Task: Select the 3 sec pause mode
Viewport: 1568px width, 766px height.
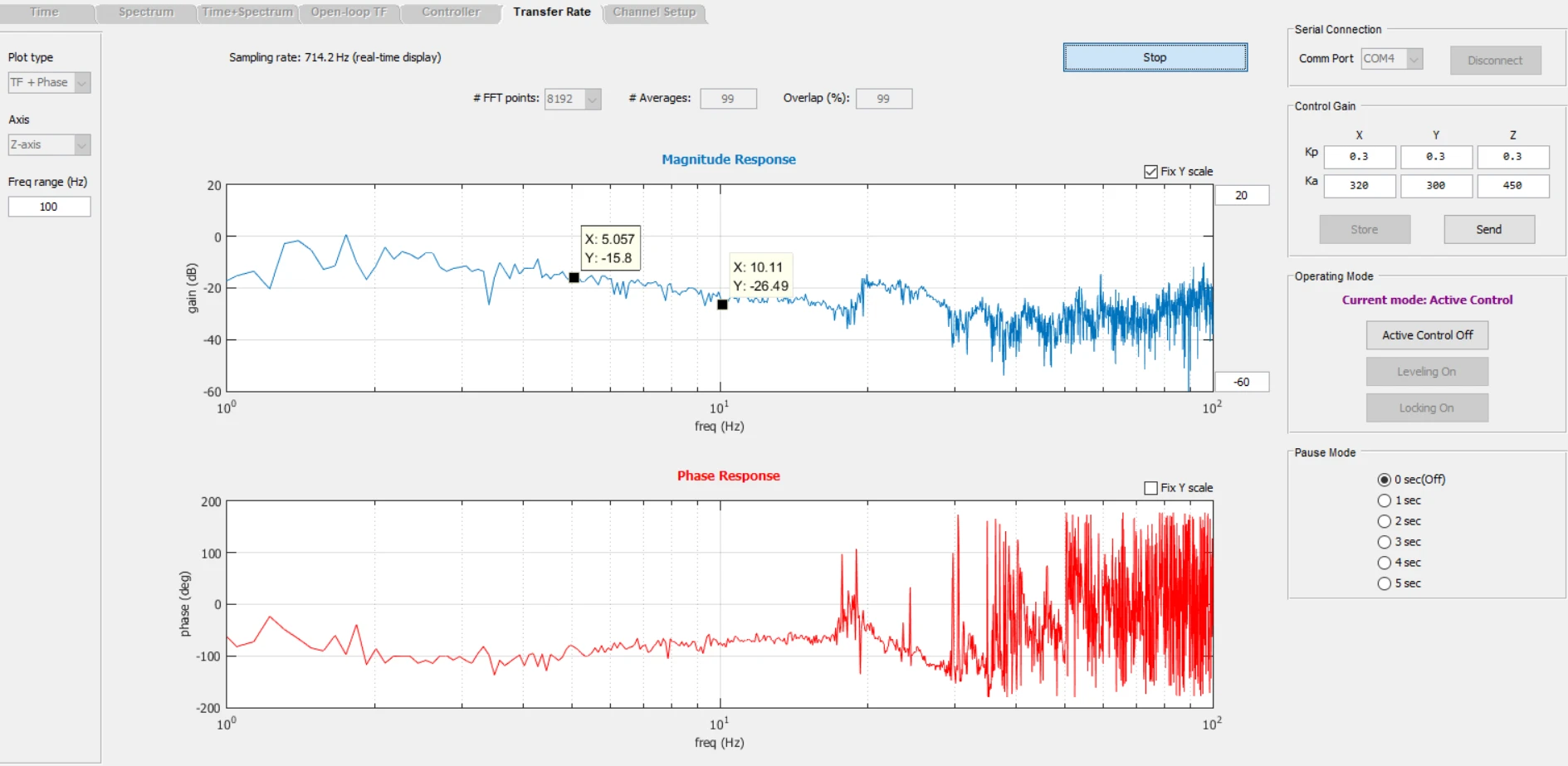Action: tap(1384, 542)
